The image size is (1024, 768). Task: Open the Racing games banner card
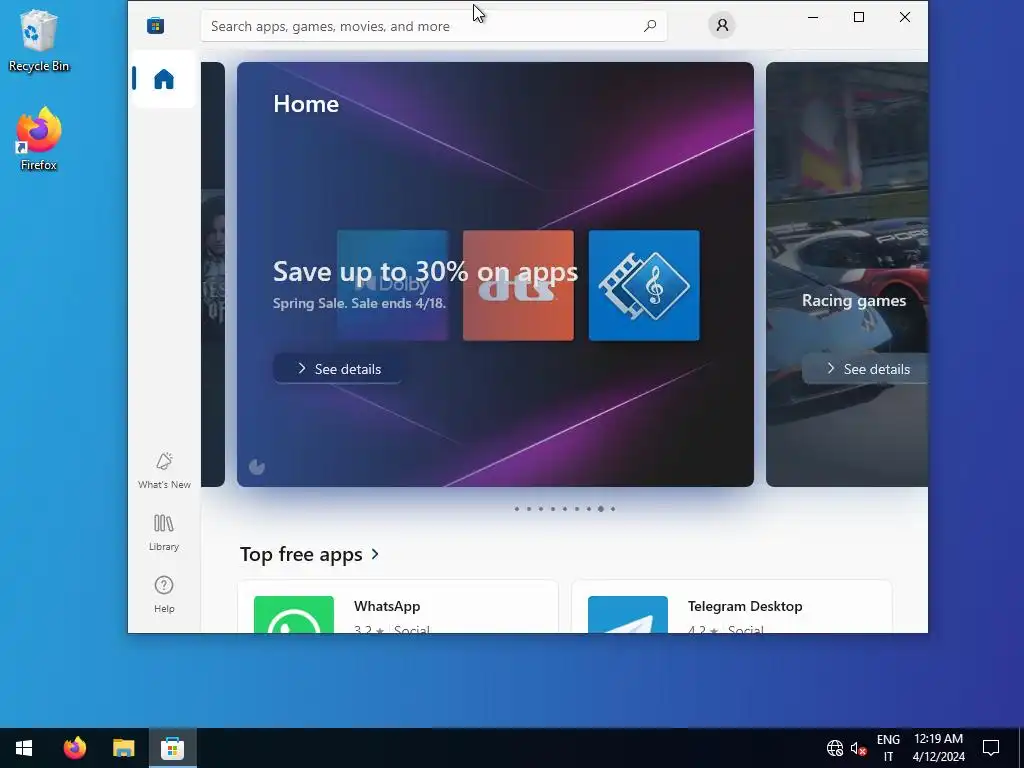point(847,274)
